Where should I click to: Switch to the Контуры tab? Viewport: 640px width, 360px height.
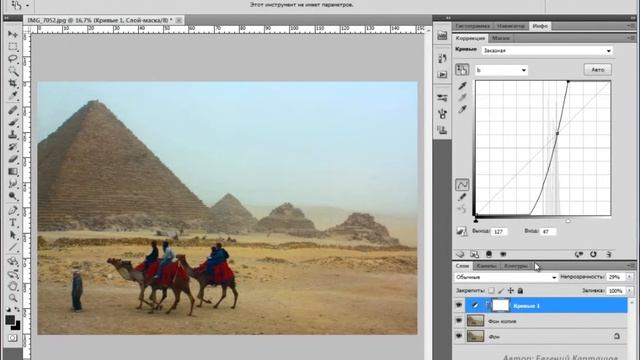pyautogui.click(x=516, y=266)
